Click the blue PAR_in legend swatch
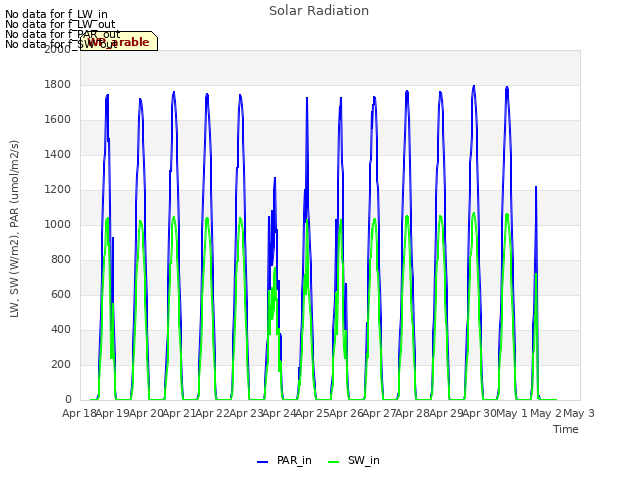The image size is (640, 480). pyautogui.click(x=262, y=462)
